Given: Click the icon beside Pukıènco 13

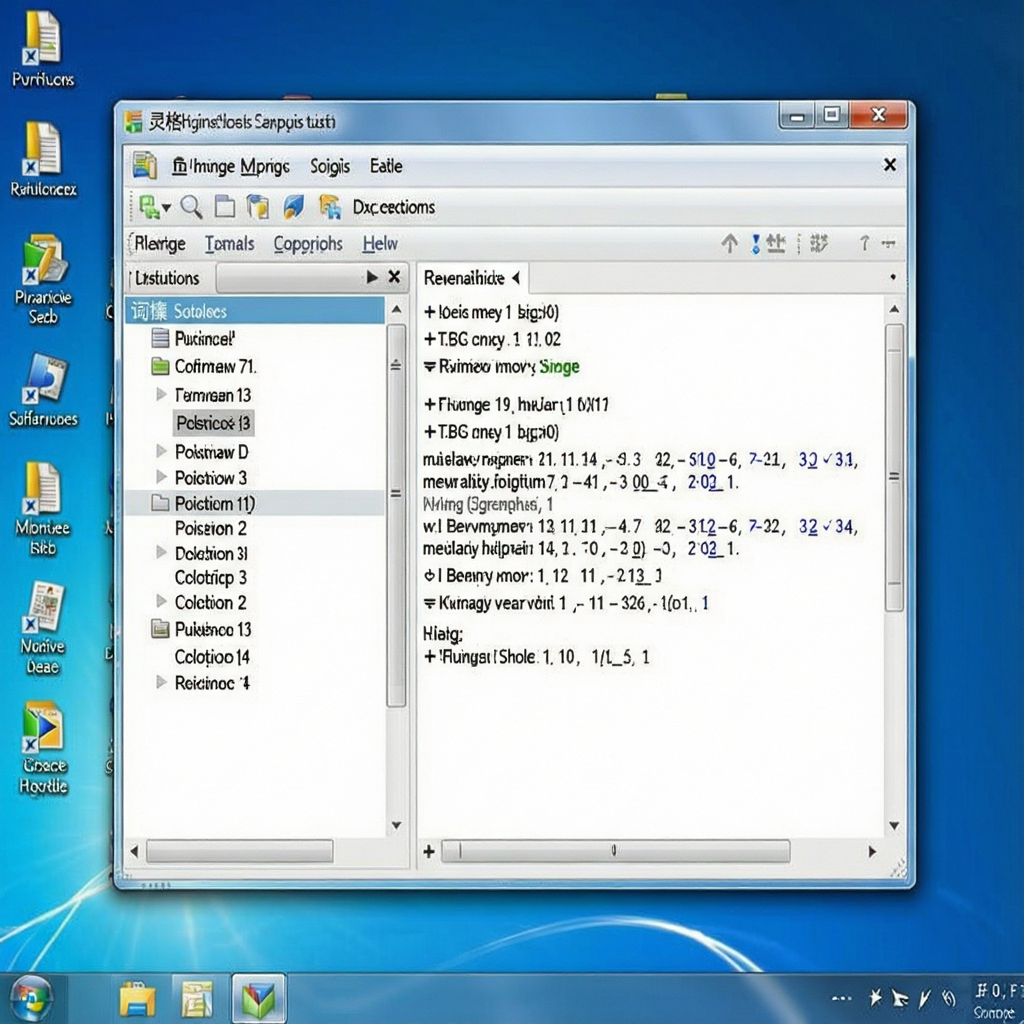Looking at the screenshot, I should click(x=160, y=629).
